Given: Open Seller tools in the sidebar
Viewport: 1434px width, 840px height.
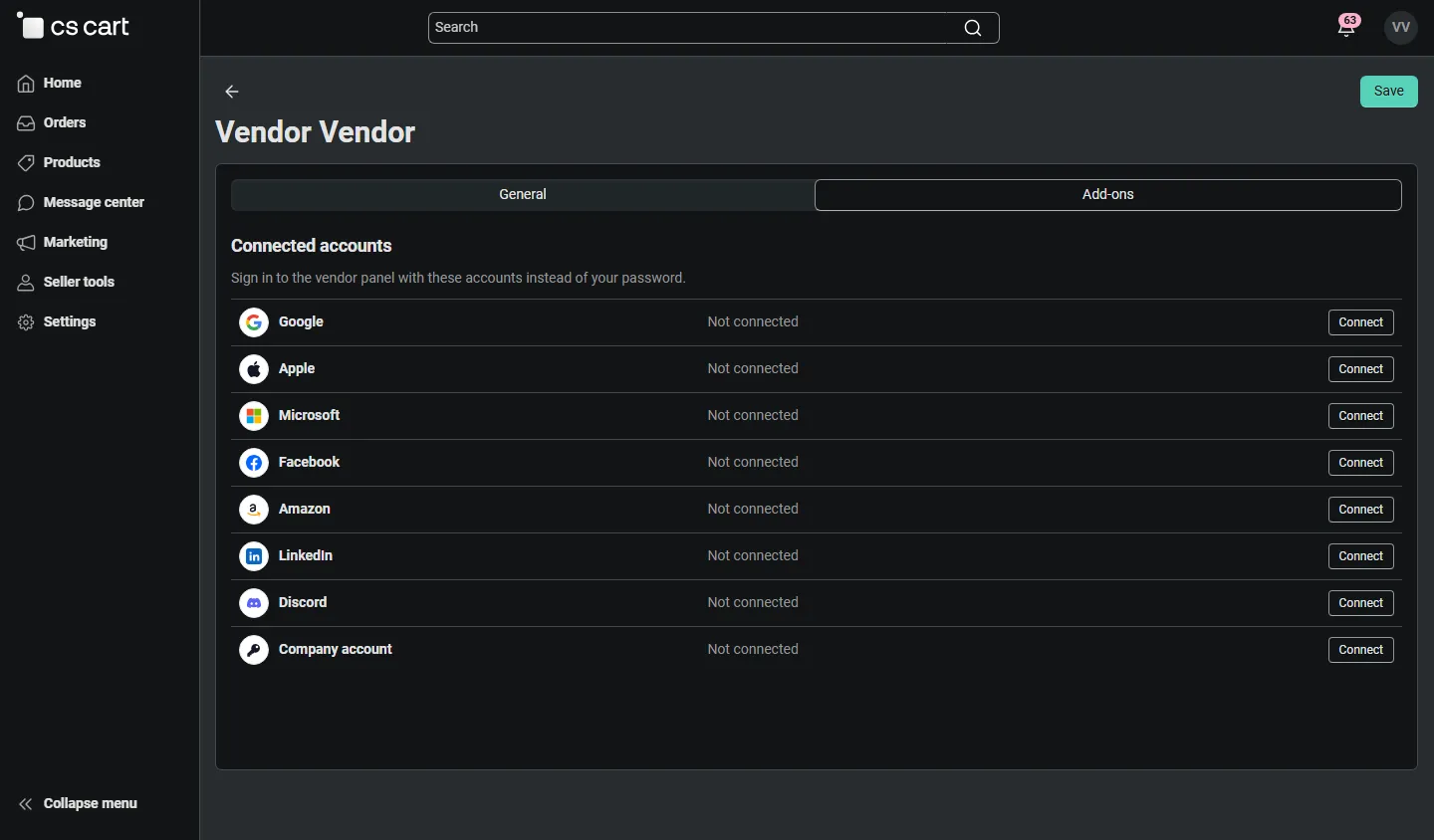Looking at the screenshot, I should (66, 283).
